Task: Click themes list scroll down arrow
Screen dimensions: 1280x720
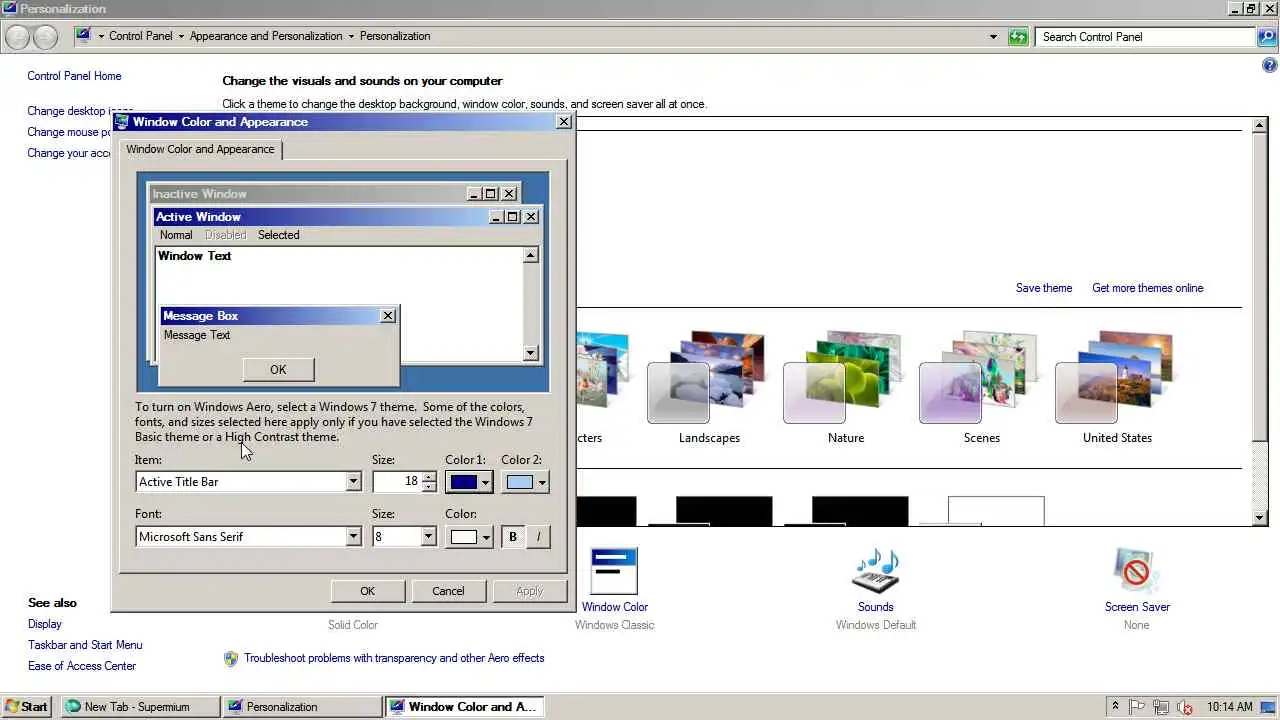Action: click(x=1260, y=517)
